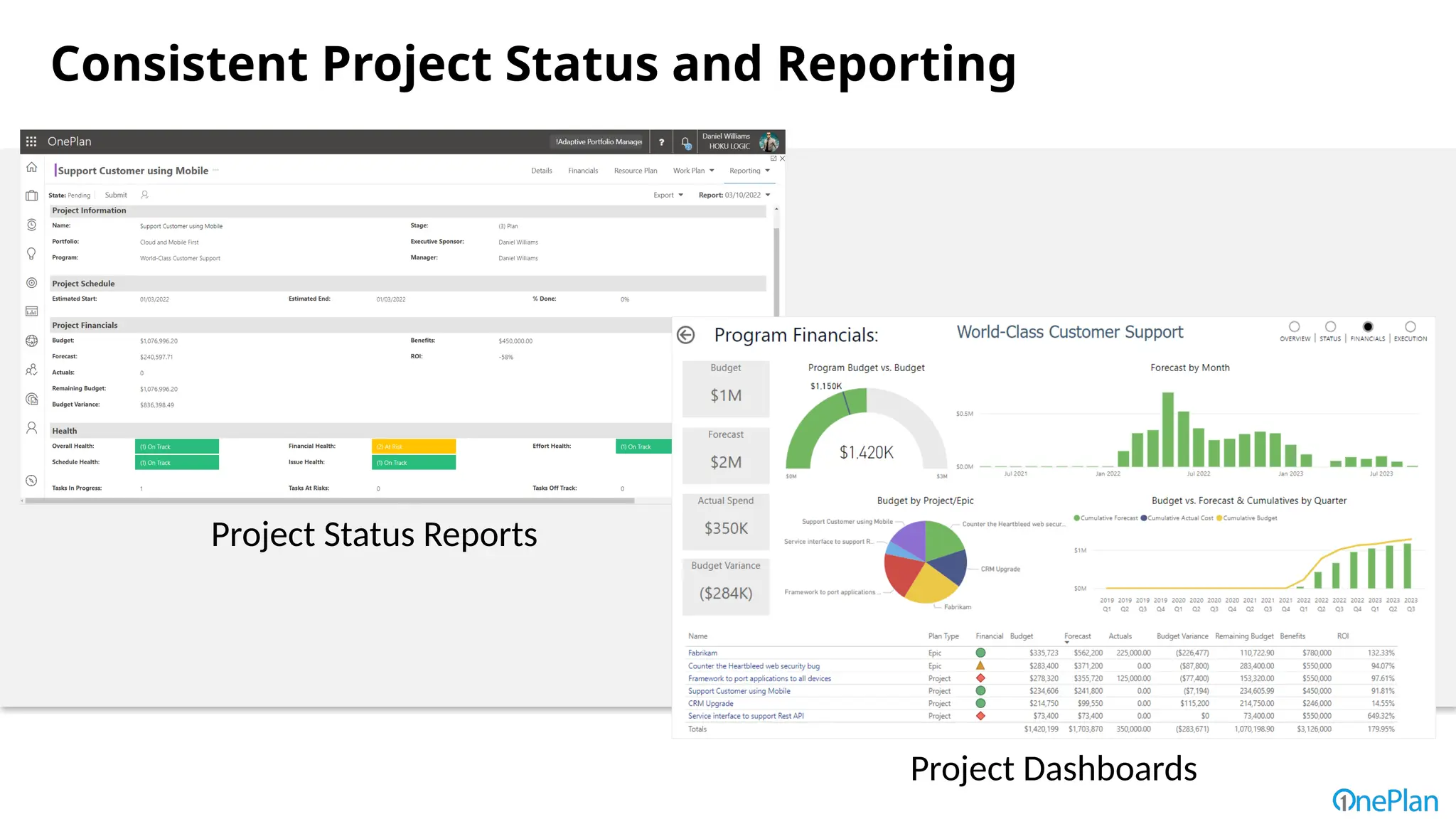Click the green status circle for Fabrikam
This screenshot has width=1456, height=819.
[x=980, y=653]
